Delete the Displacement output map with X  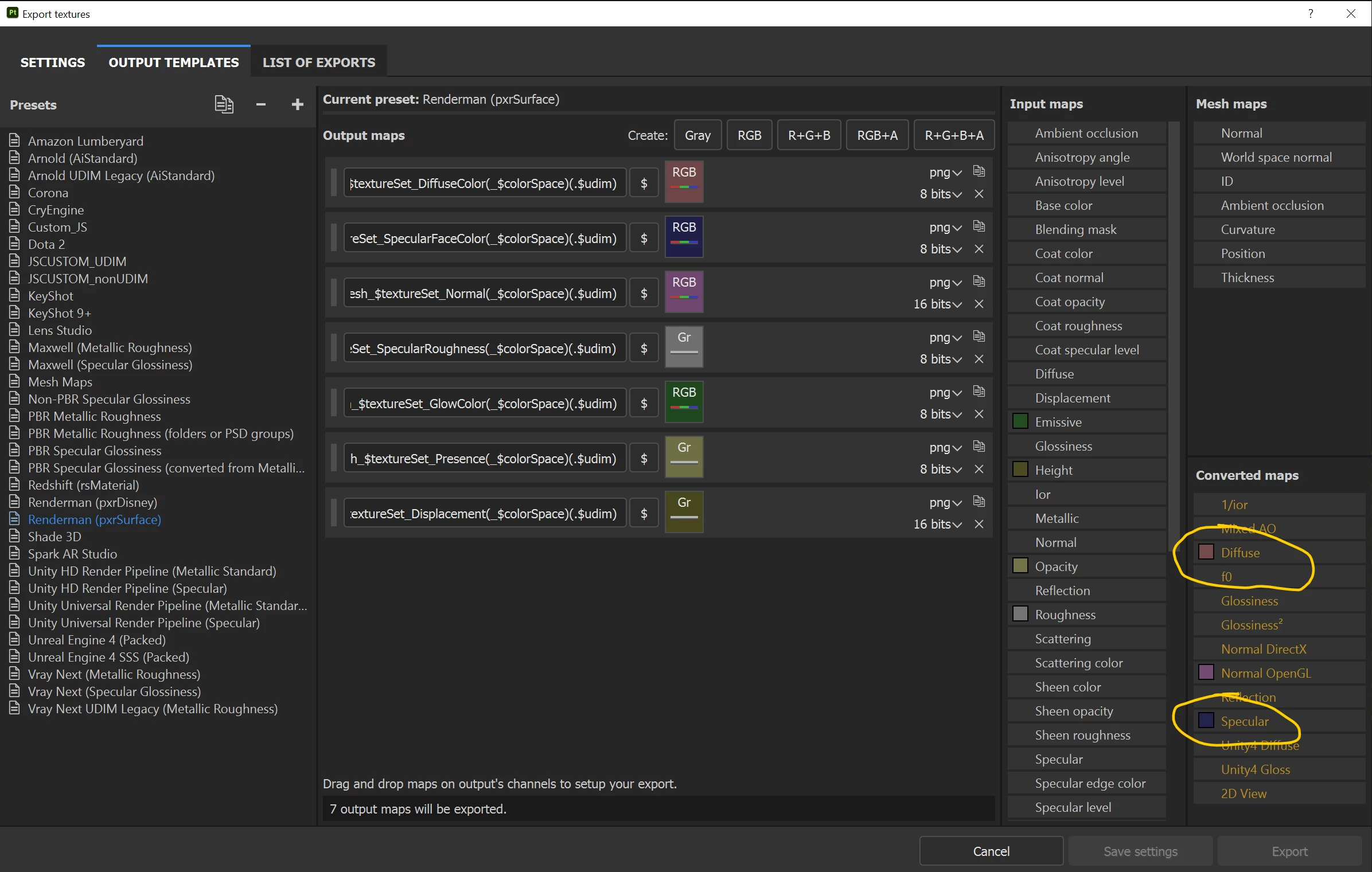979,524
